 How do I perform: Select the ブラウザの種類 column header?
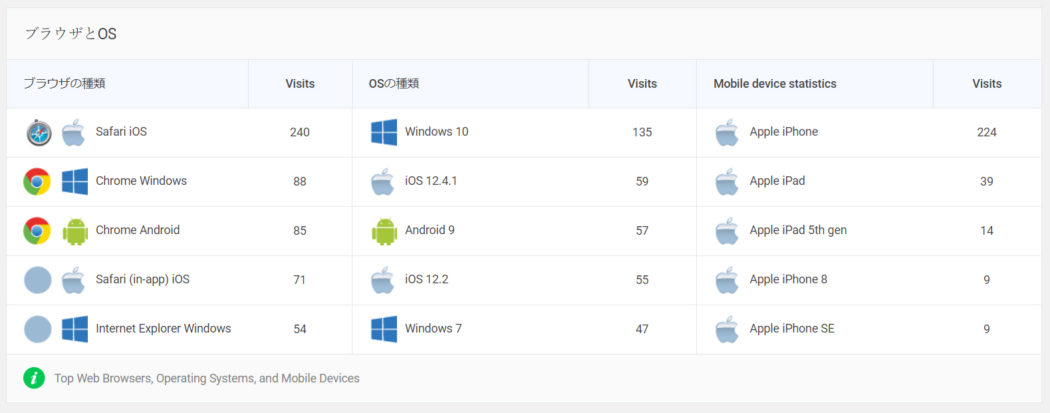64,84
